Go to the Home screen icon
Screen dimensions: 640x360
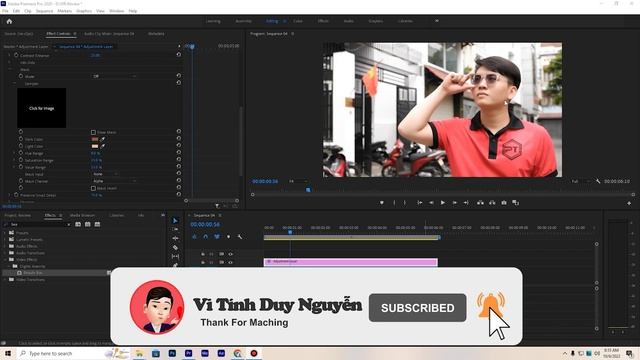(x=9, y=21)
